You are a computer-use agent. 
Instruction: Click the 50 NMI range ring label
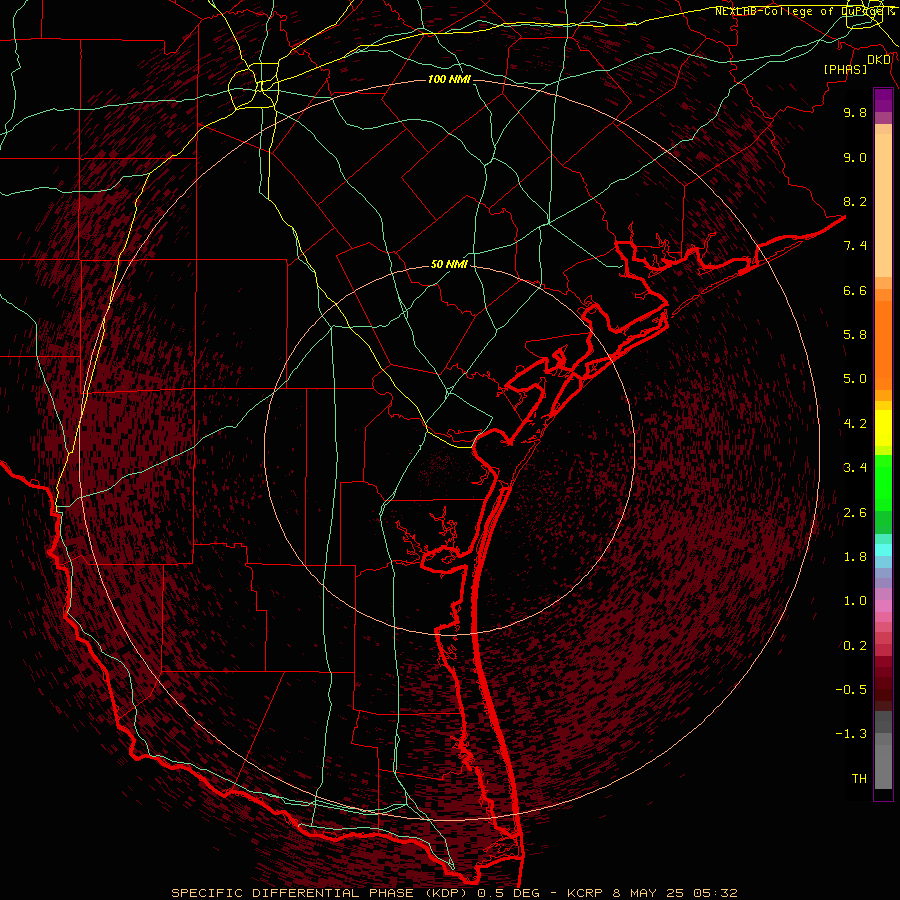pyautogui.click(x=449, y=264)
